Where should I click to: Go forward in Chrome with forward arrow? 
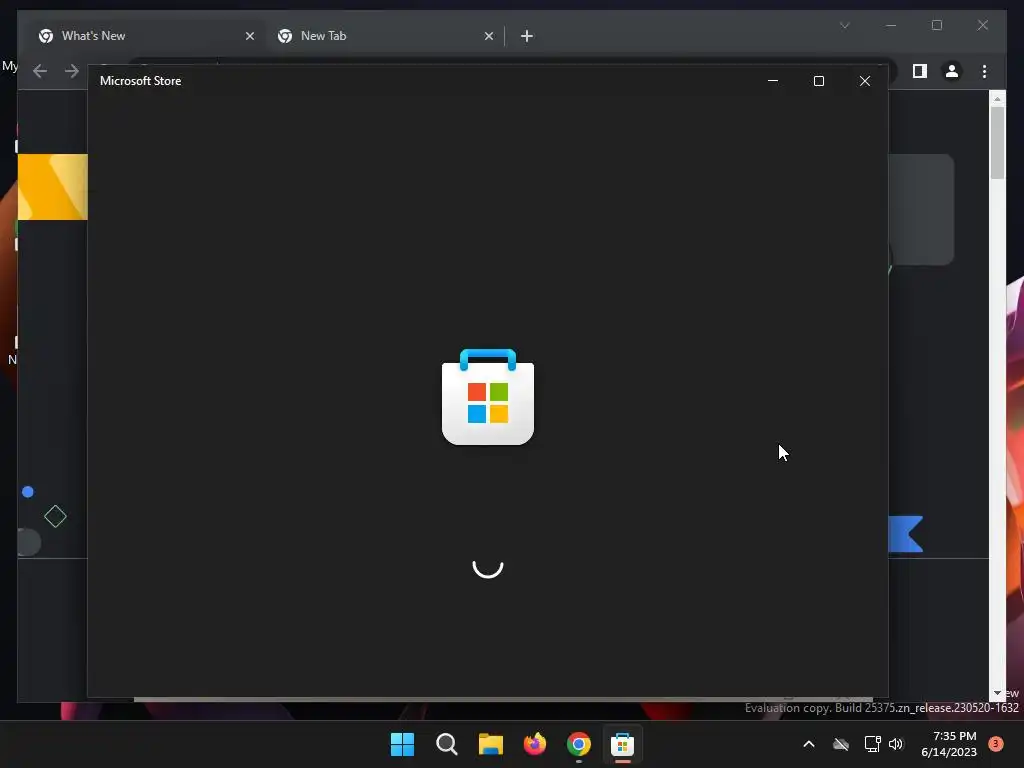coord(72,71)
